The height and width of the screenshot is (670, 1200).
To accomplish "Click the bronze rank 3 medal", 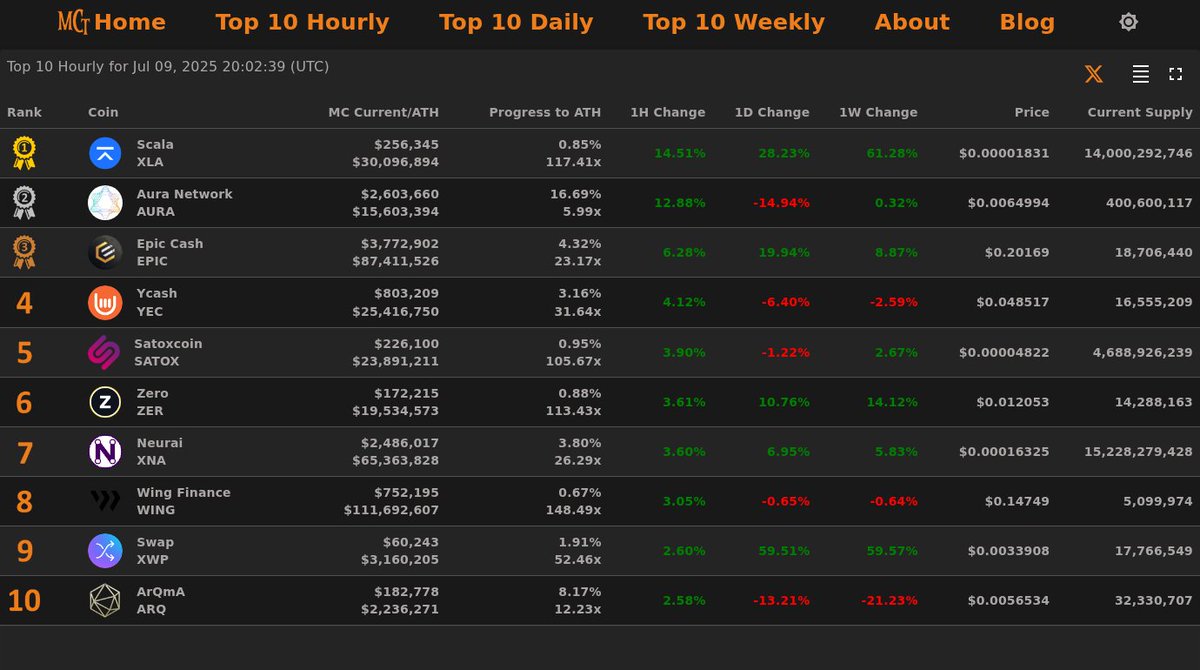I will click(x=24, y=252).
